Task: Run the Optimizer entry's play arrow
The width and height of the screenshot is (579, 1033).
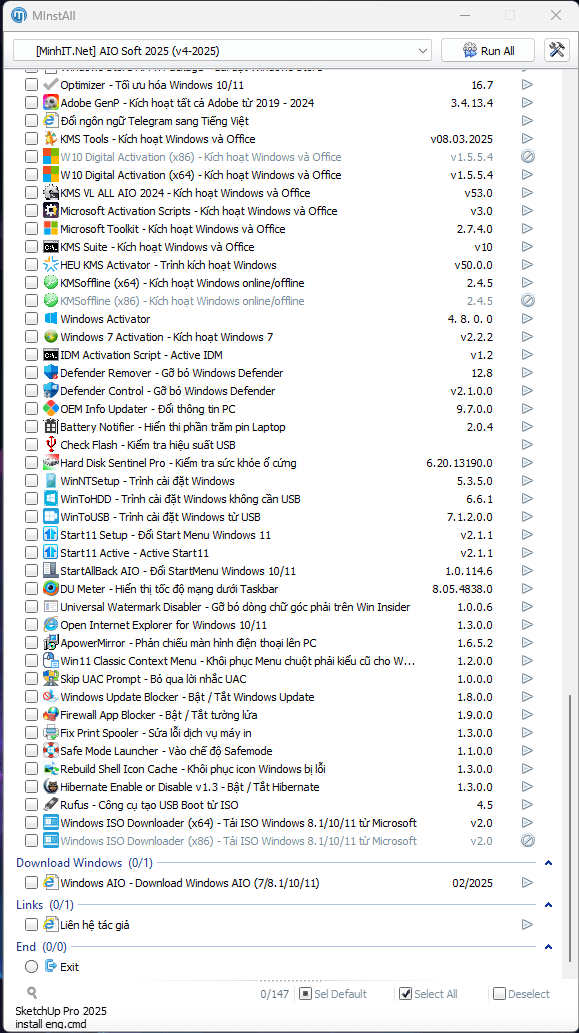Action: [527, 84]
